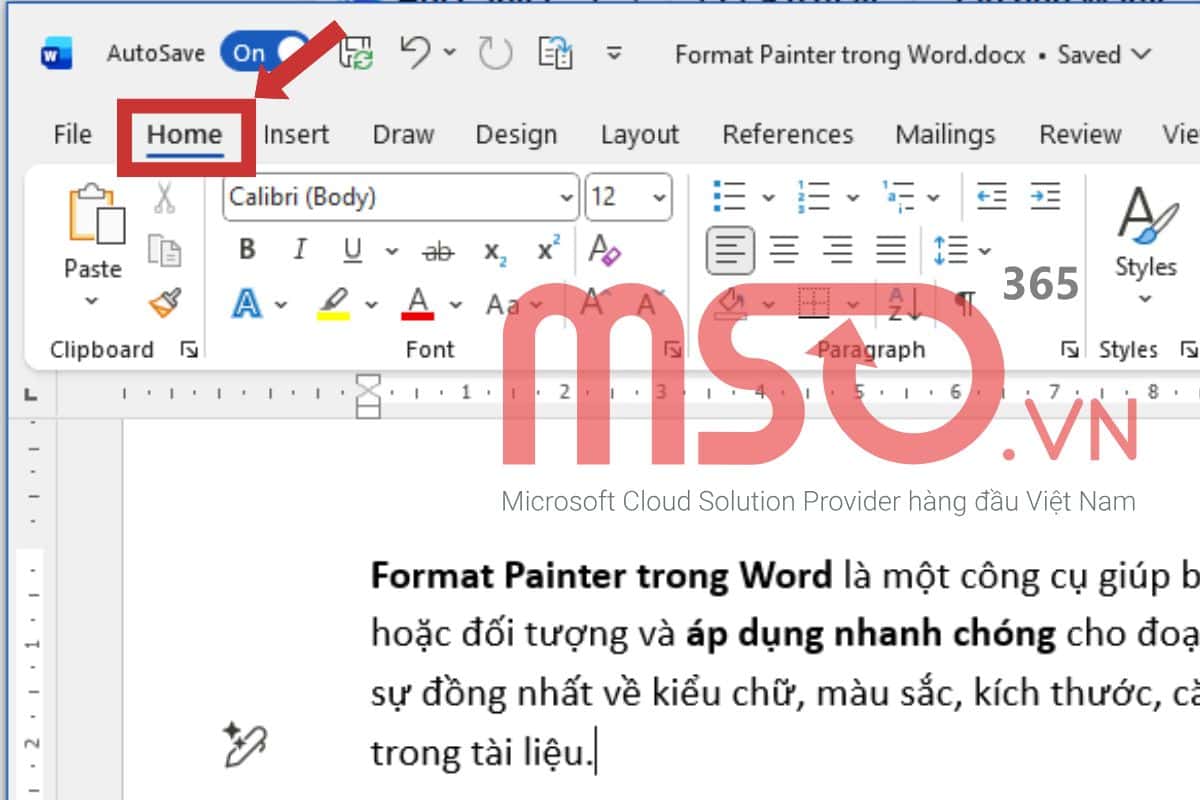Open underline style dropdown arrow
The width and height of the screenshot is (1200, 800).
click(391, 251)
